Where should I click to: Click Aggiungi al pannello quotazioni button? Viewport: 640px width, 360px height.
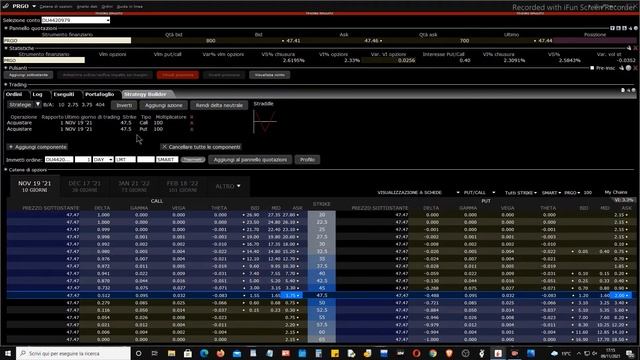click(x=250, y=160)
